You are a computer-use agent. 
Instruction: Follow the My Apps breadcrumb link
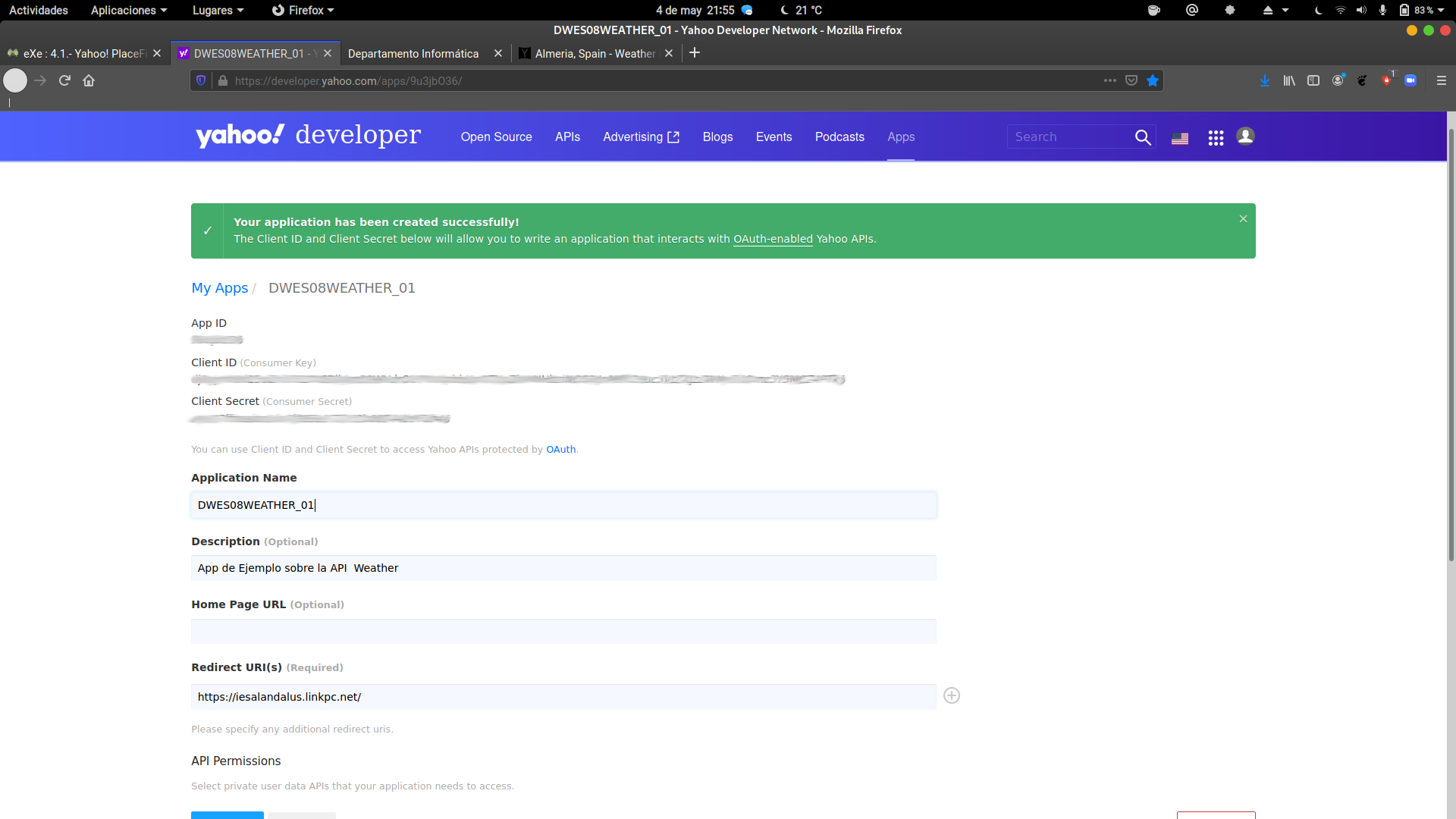point(220,288)
